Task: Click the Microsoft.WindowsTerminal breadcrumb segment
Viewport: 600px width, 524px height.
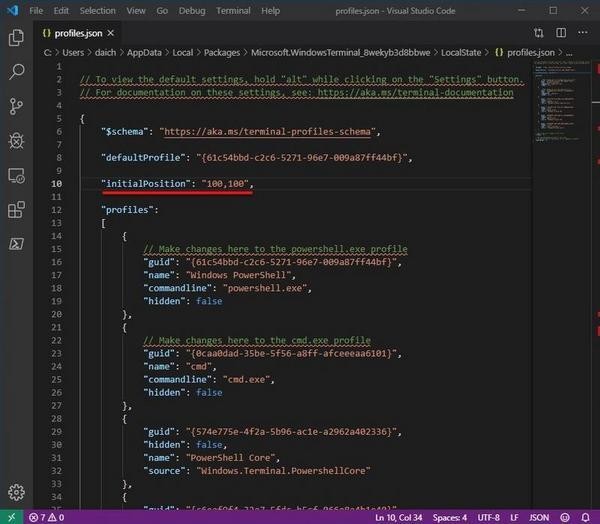Action: [341, 52]
